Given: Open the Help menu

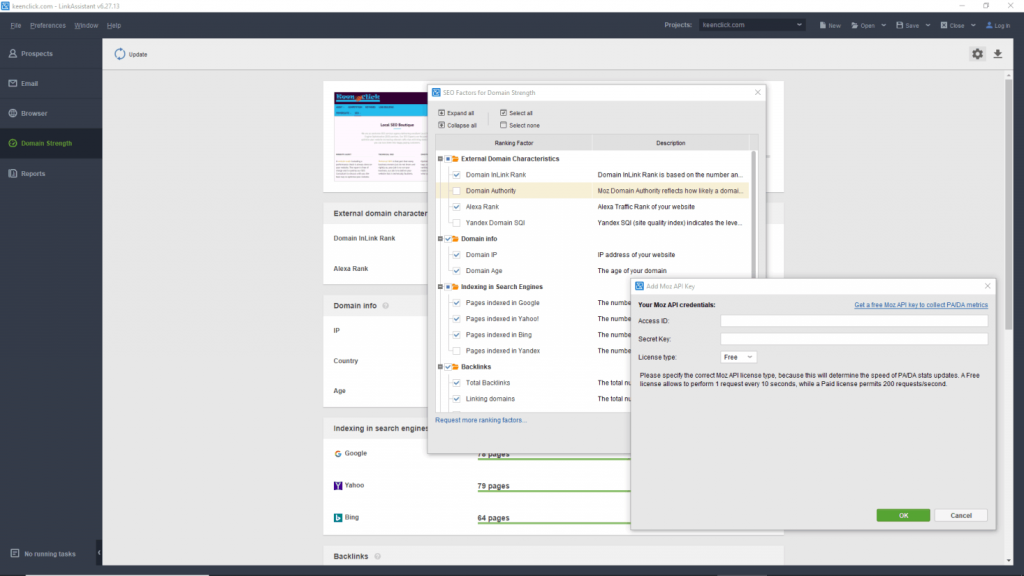Looking at the screenshot, I should point(114,25).
